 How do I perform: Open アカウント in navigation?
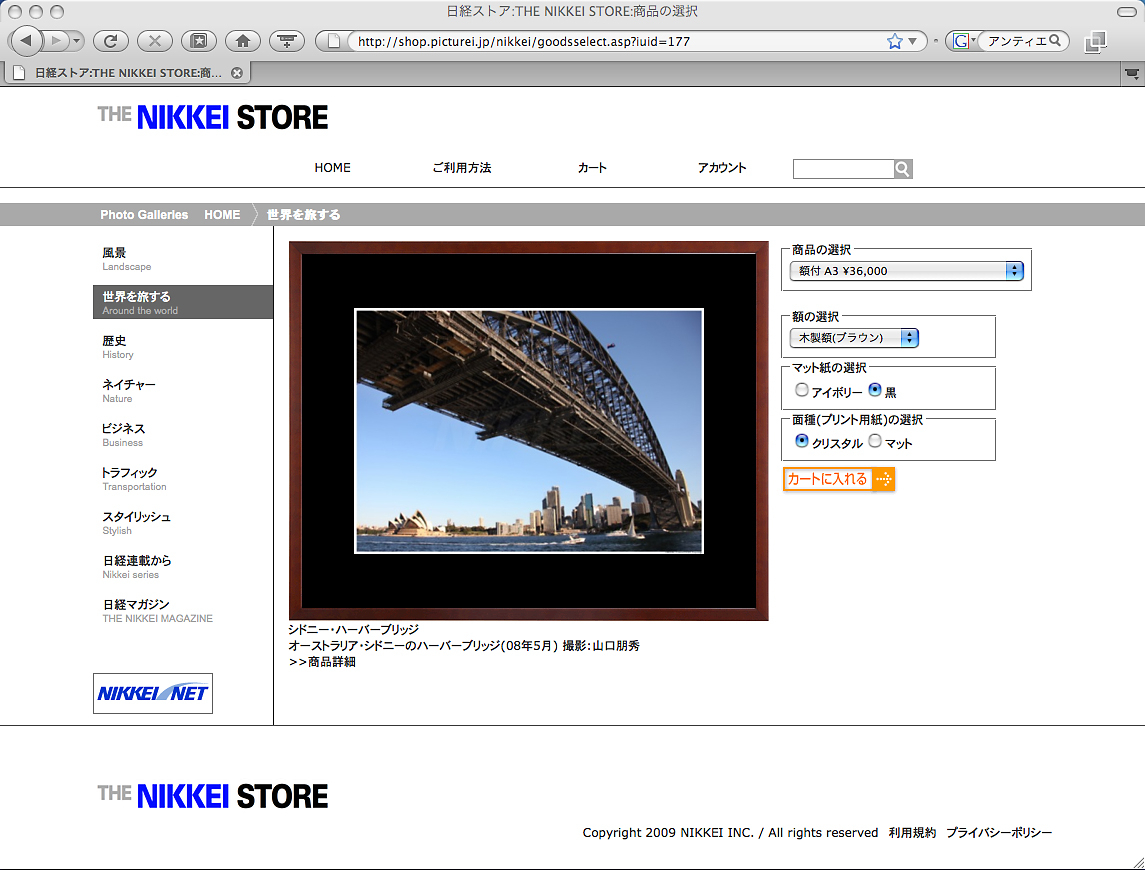pyautogui.click(x=721, y=168)
